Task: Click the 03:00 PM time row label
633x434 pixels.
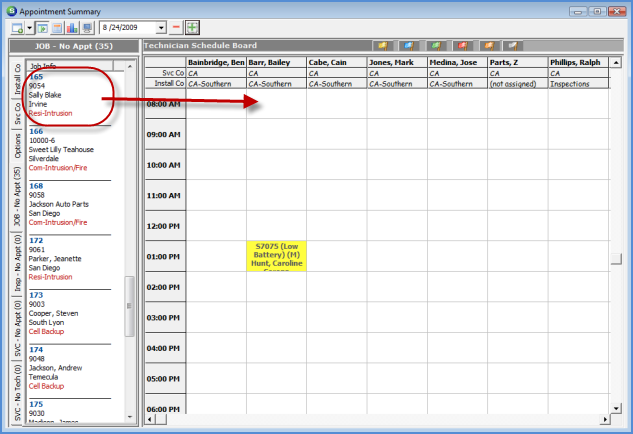Action: pyautogui.click(x=165, y=318)
